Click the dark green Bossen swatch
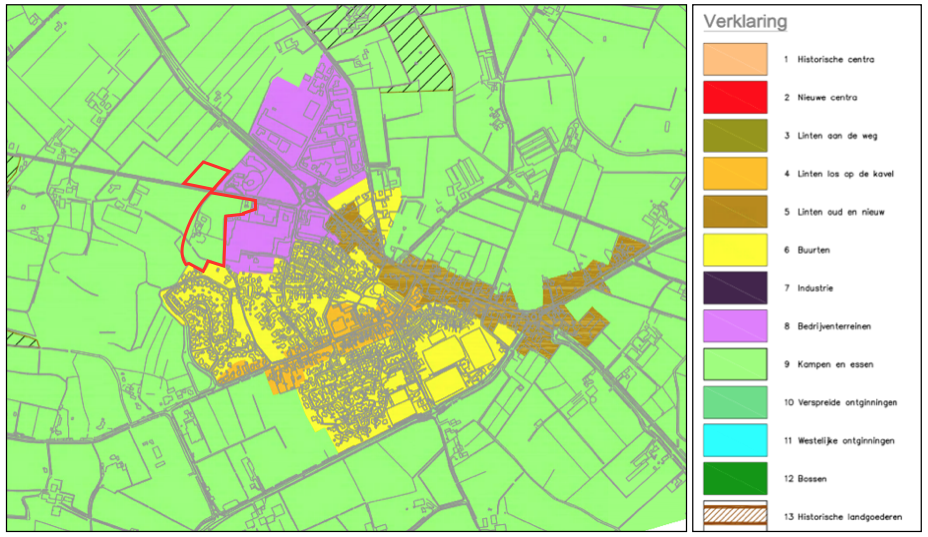Viewport: 928px width, 537px height. [x=735, y=478]
